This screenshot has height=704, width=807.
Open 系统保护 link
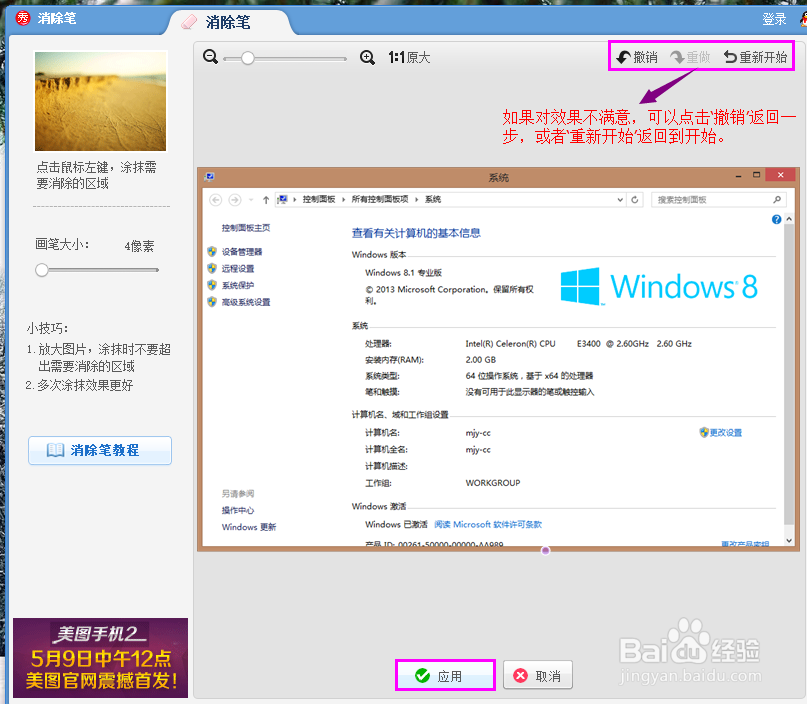pyautogui.click(x=238, y=285)
